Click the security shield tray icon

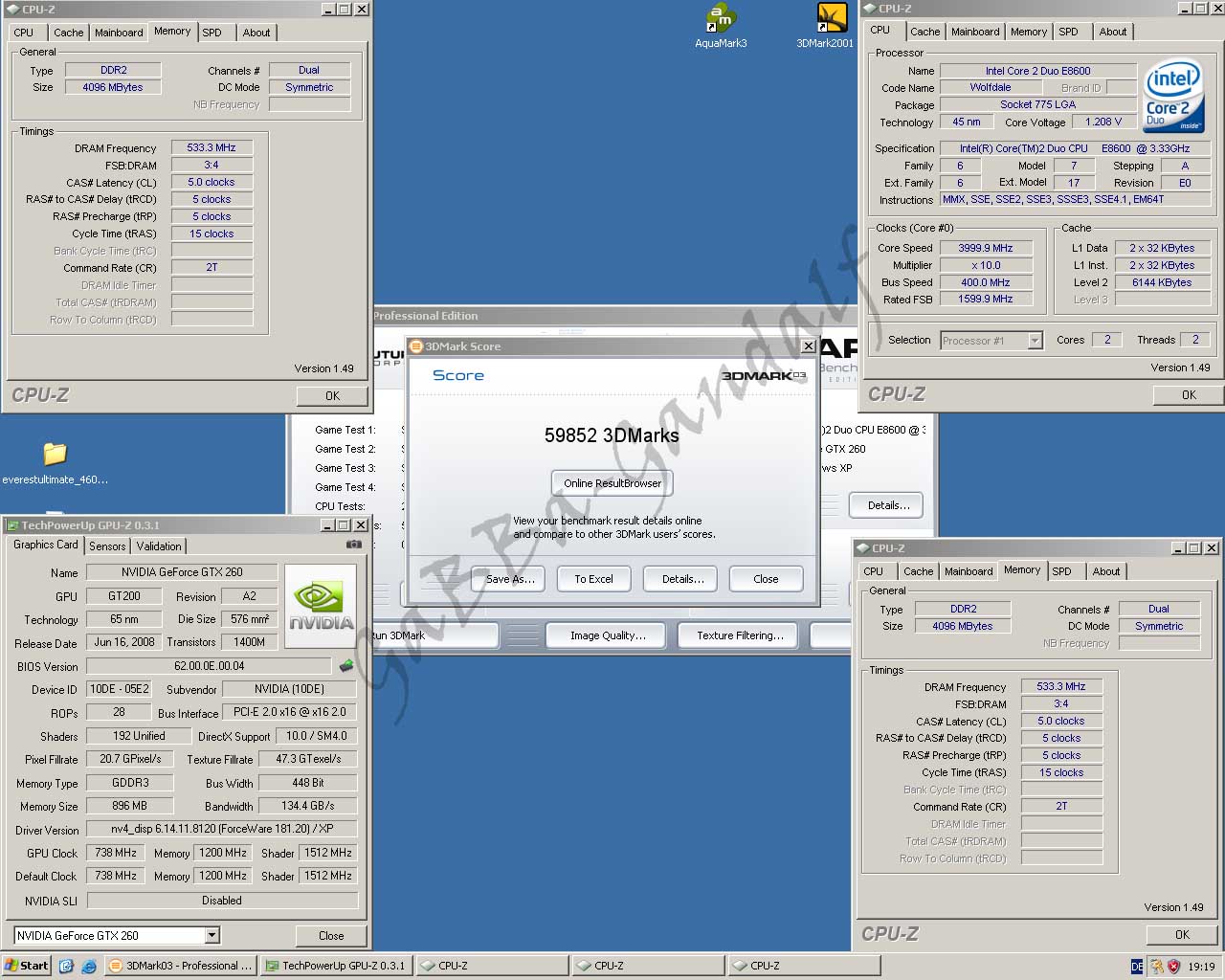tap(1174, 967)
